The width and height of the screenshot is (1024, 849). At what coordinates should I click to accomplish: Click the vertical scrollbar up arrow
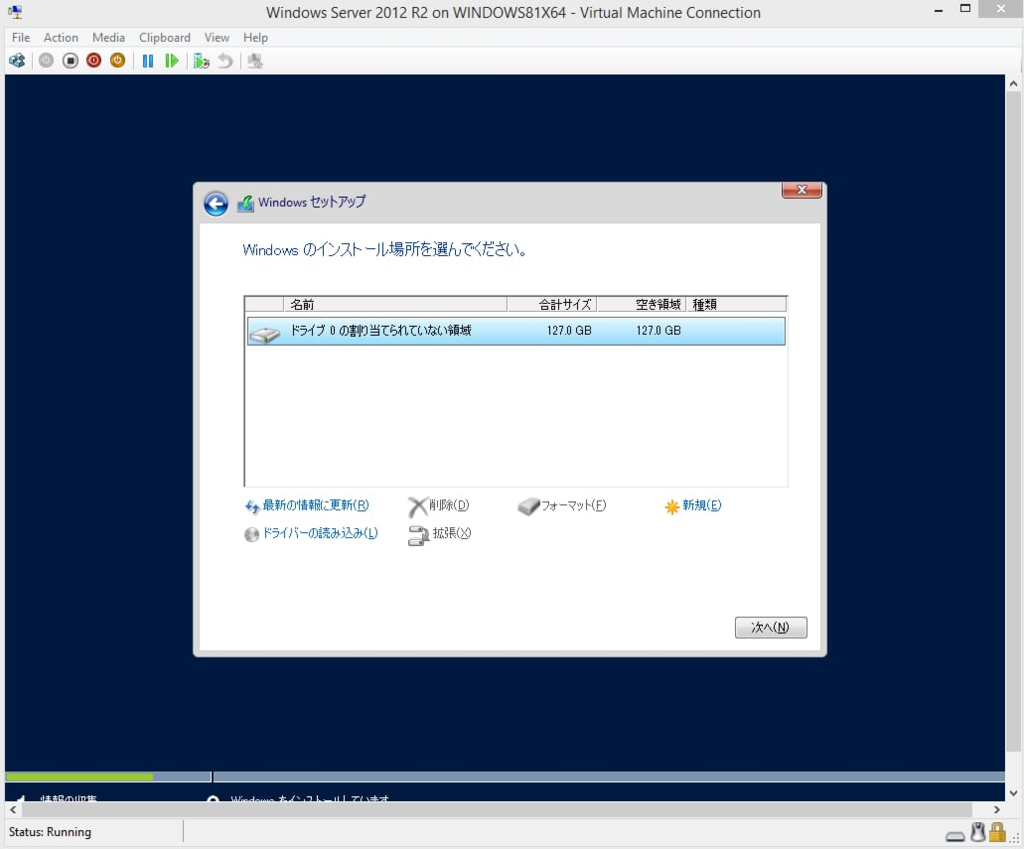pos(1013,84)
